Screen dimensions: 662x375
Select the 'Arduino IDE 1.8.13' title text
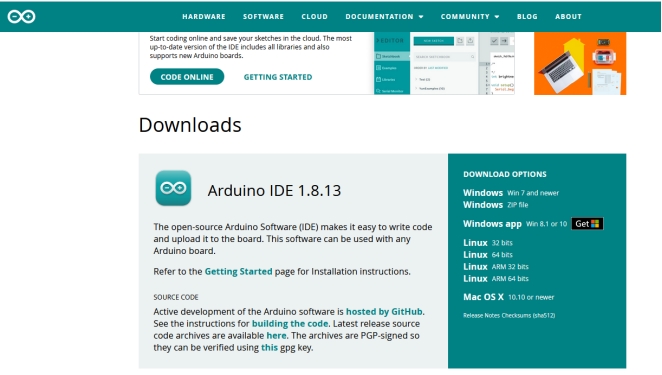coord(274,190)
